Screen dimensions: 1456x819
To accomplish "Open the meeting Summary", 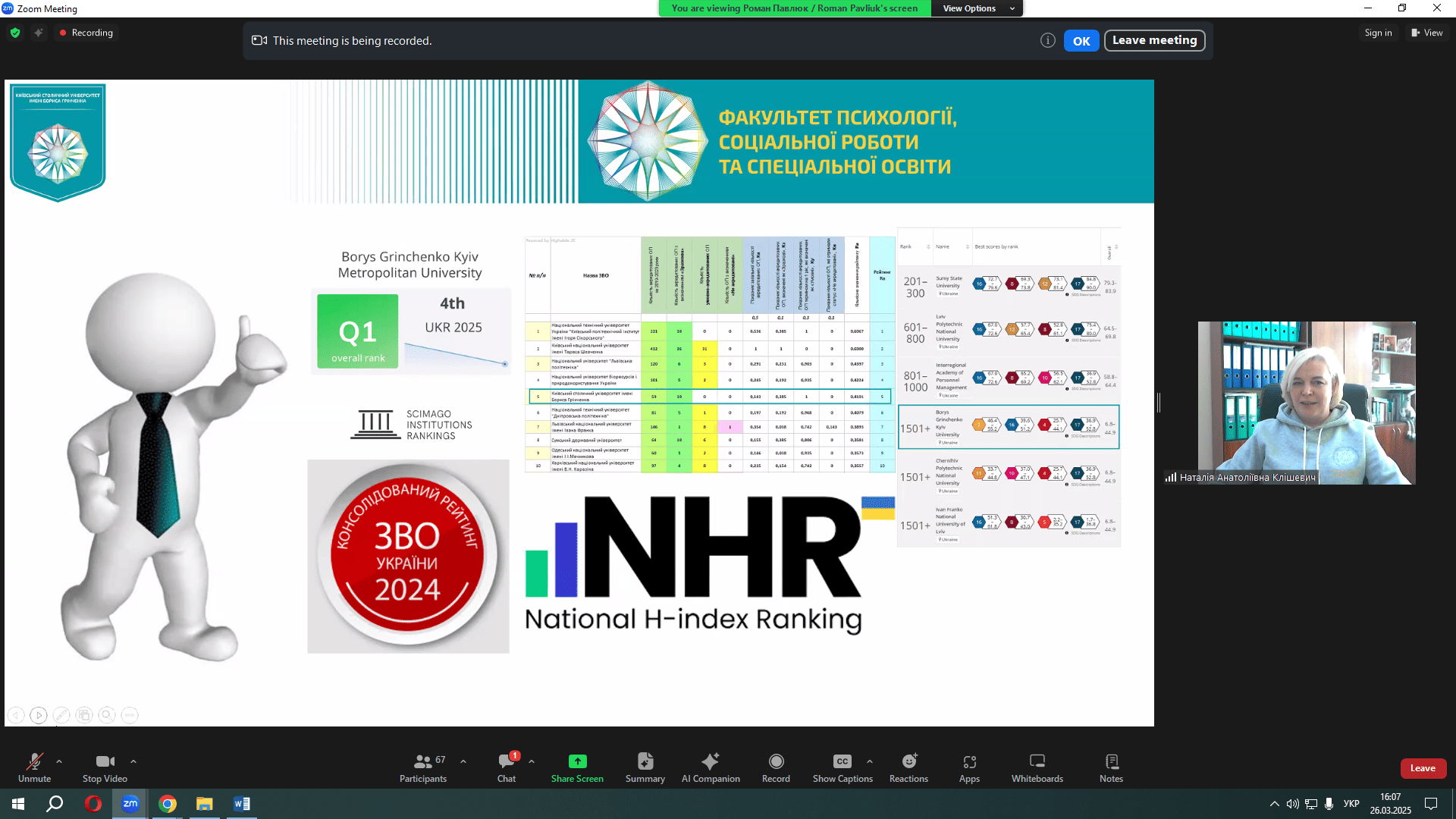I will pos(645,761).
